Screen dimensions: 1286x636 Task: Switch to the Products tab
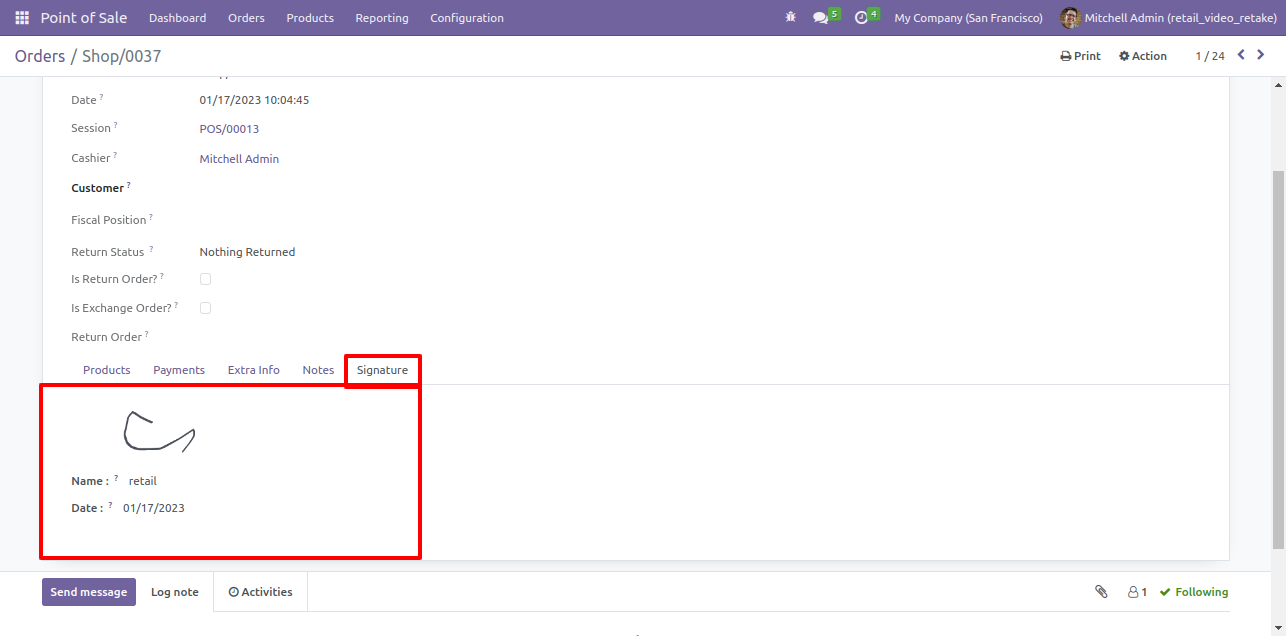tap(107, 370)
